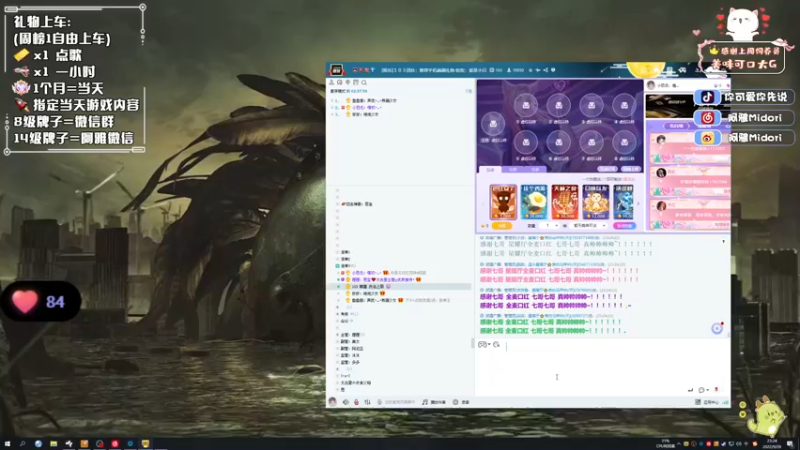
Task: Click the taskbar search icon
Action: pyautogui.click(x=22, y=443)
